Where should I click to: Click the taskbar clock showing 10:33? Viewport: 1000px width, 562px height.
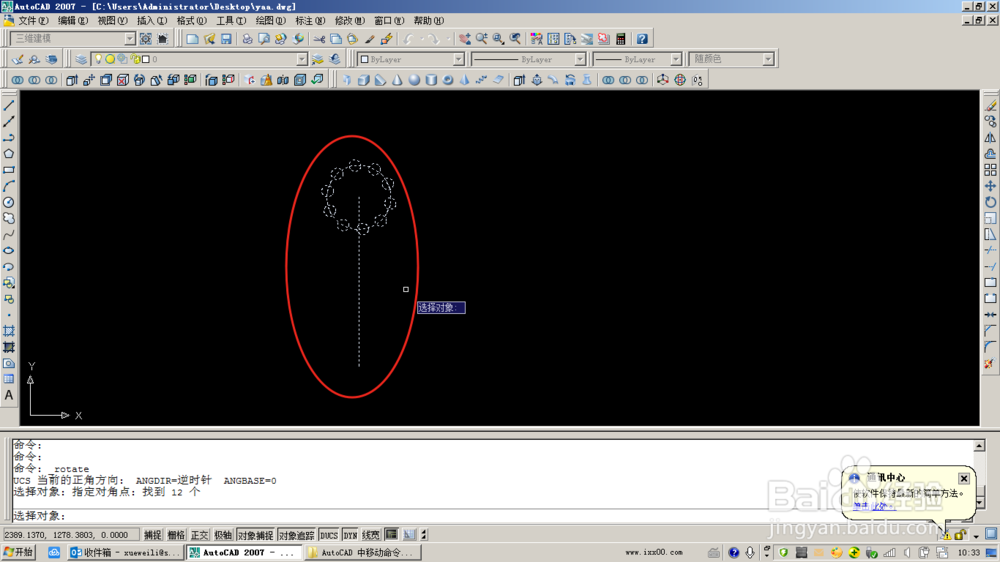tap(969, 552)
